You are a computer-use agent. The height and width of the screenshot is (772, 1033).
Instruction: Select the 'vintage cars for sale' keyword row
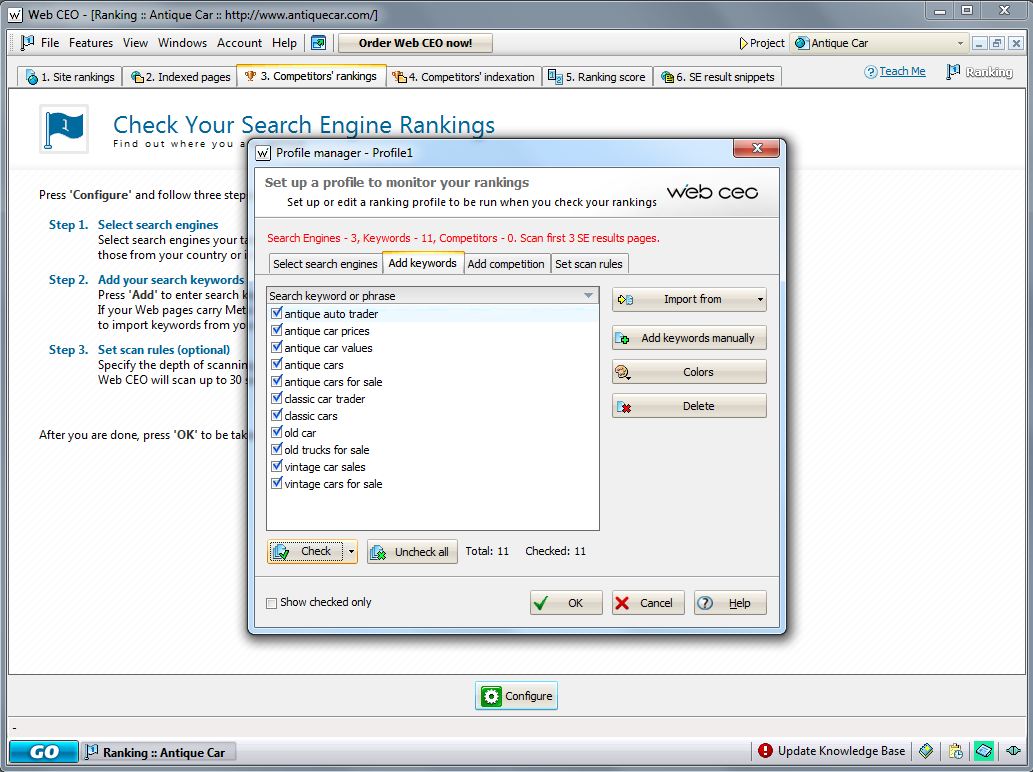(432, 484)
